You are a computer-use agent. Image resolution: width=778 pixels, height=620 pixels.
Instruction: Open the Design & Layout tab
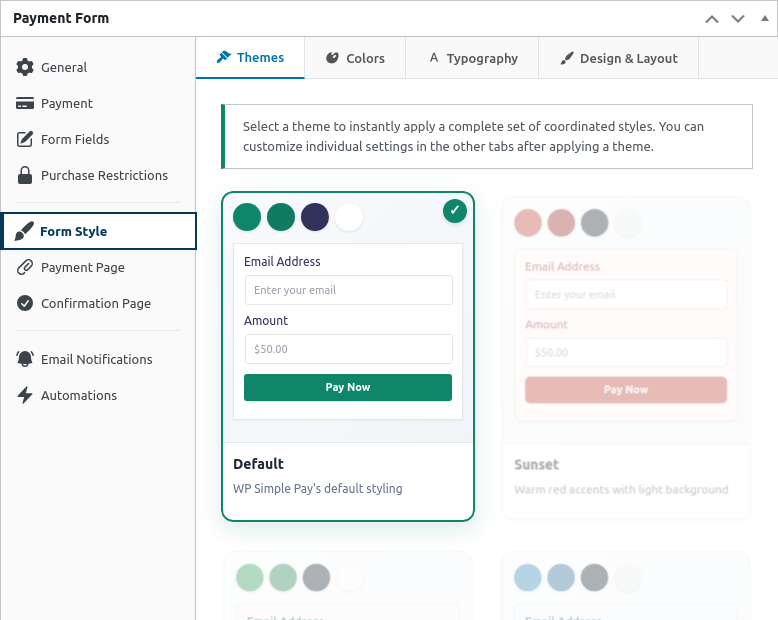click(x=618, y=58)
